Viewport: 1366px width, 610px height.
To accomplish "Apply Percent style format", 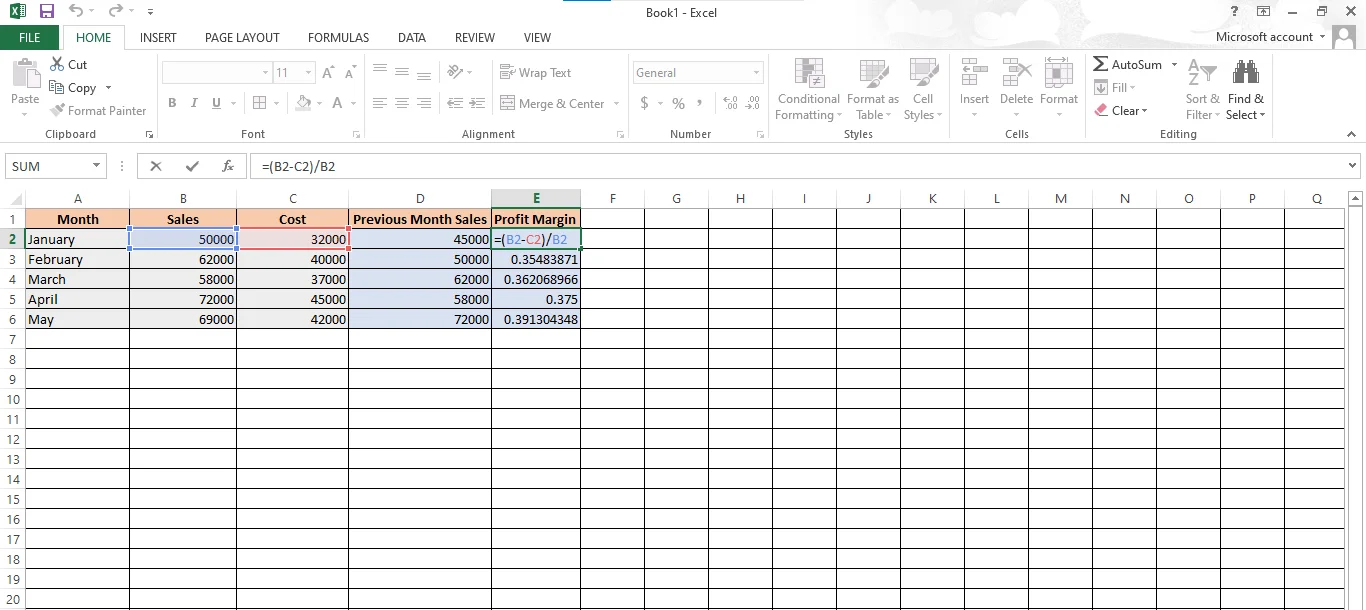I will coord(678,103).
